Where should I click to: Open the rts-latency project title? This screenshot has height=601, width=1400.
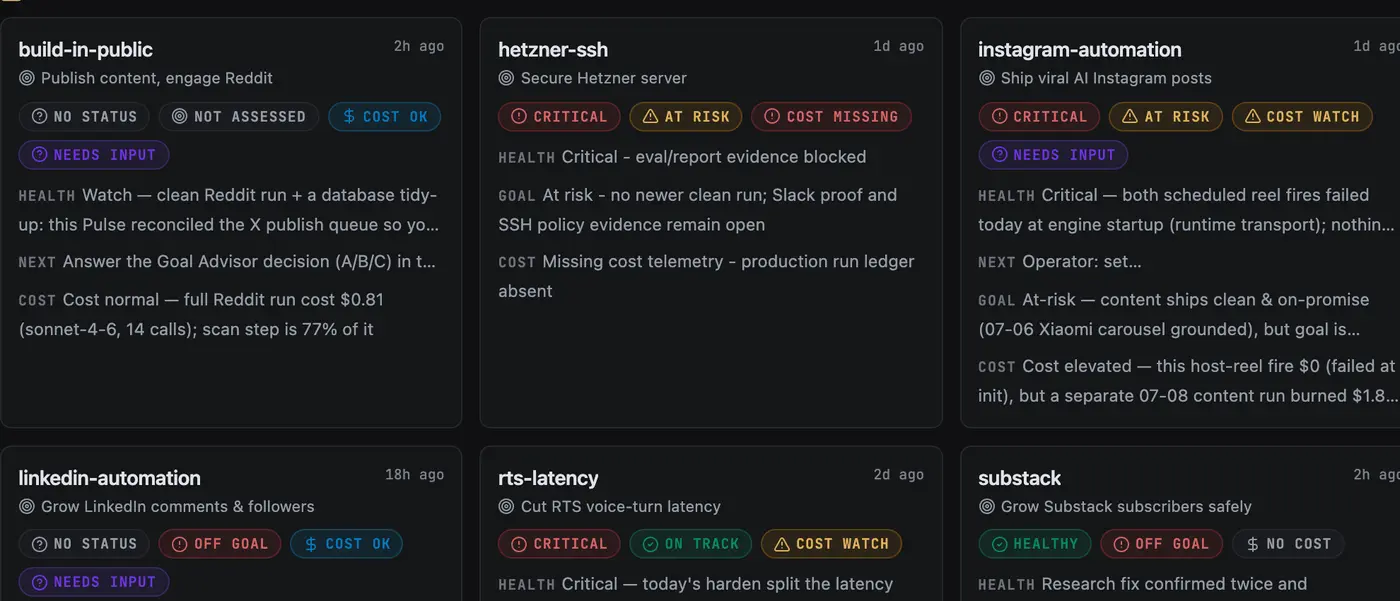pos(548,477)
